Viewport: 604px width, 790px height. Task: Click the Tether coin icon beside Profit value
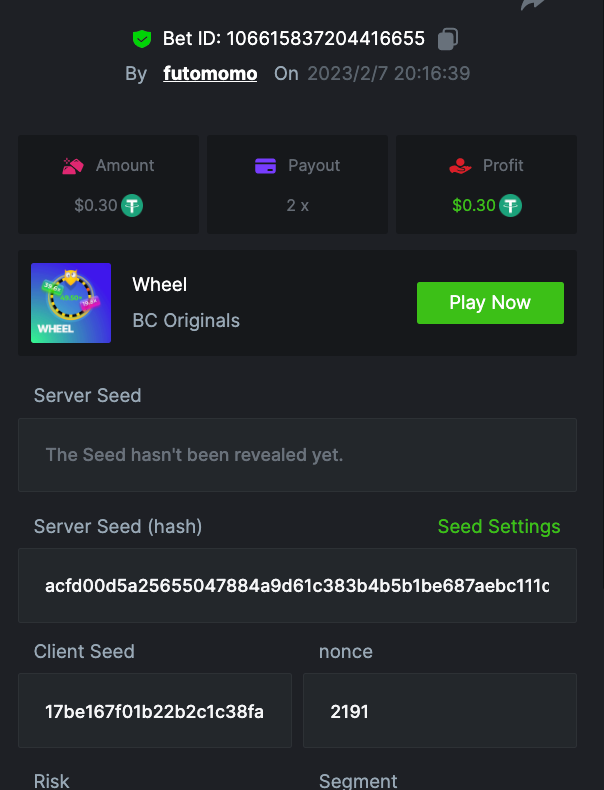tap(510, 206)
